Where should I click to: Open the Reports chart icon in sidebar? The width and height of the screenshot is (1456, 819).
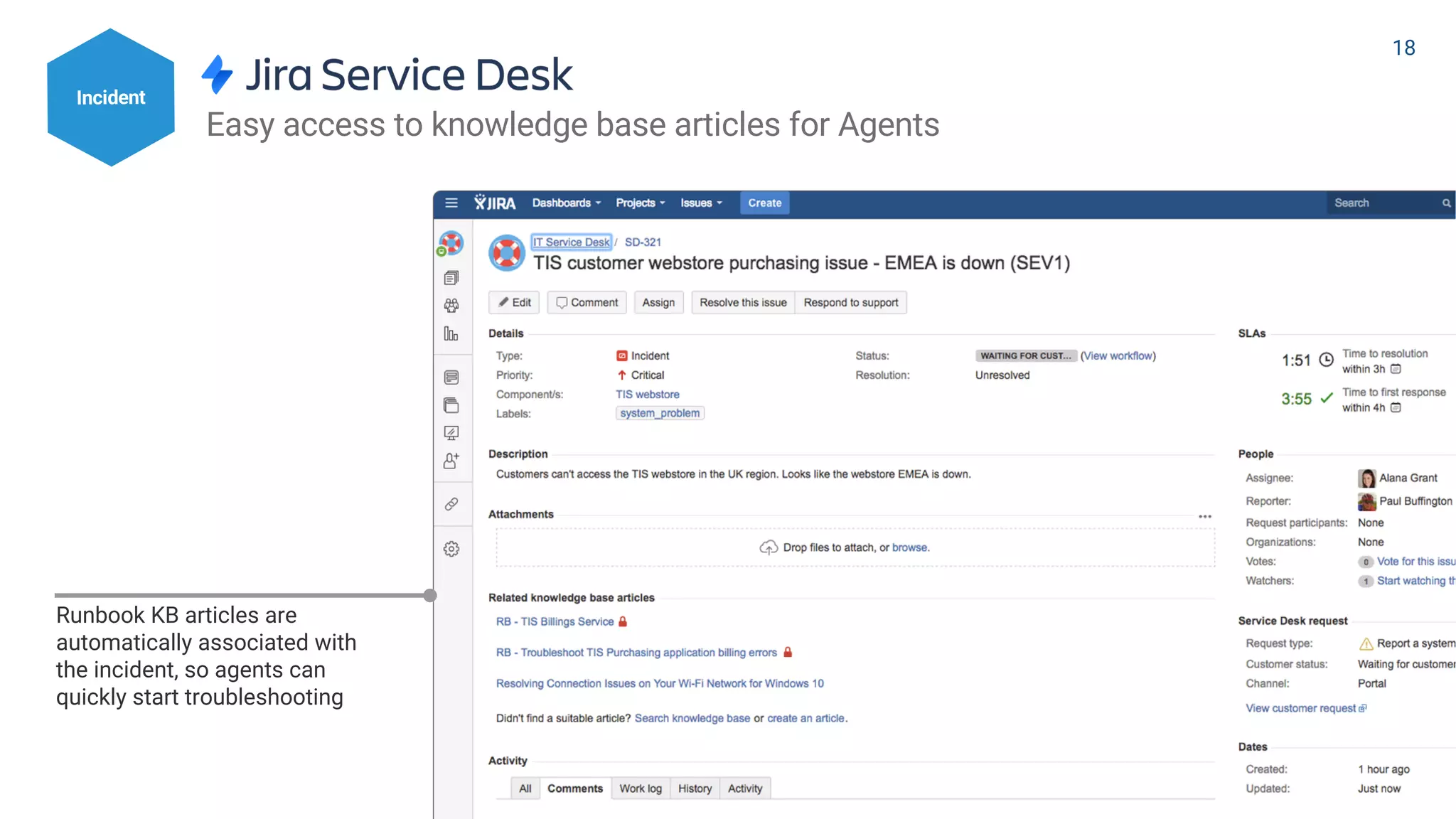tap(451, 333)
